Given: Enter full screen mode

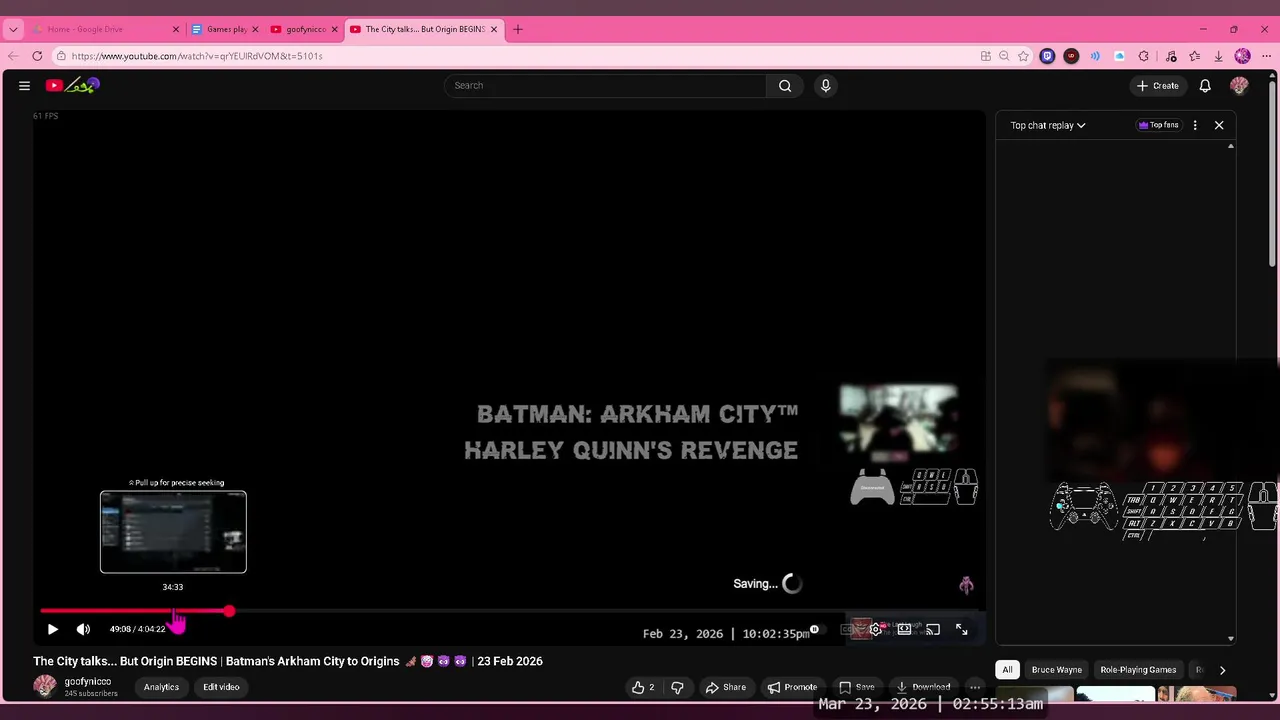Looking at the screenshot, I should [961, 629].
